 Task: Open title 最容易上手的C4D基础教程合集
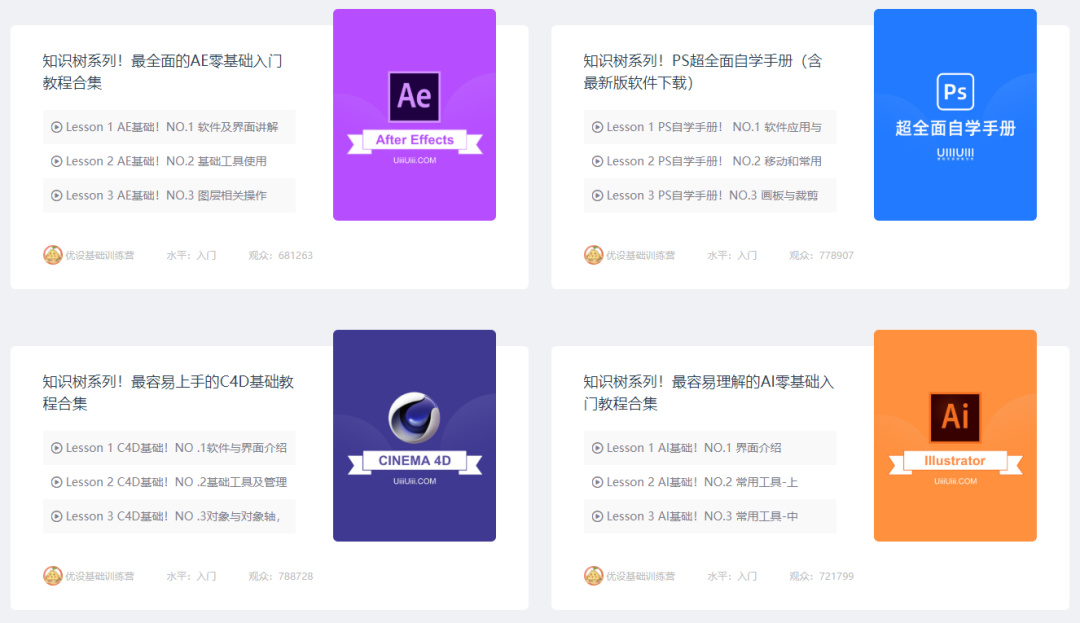pos(168,392)
